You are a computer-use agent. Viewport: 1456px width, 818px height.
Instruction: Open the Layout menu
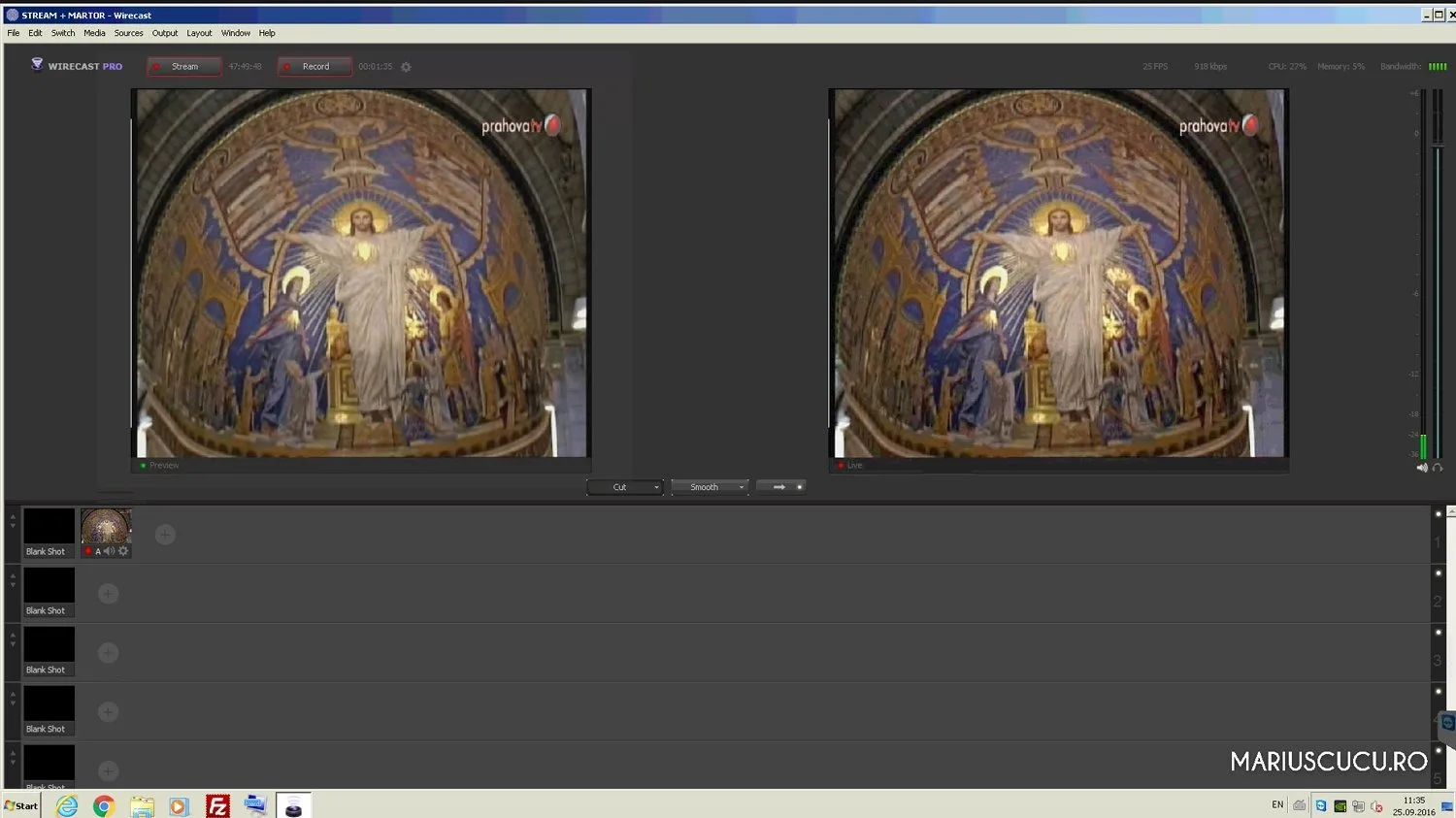[199, 33]
